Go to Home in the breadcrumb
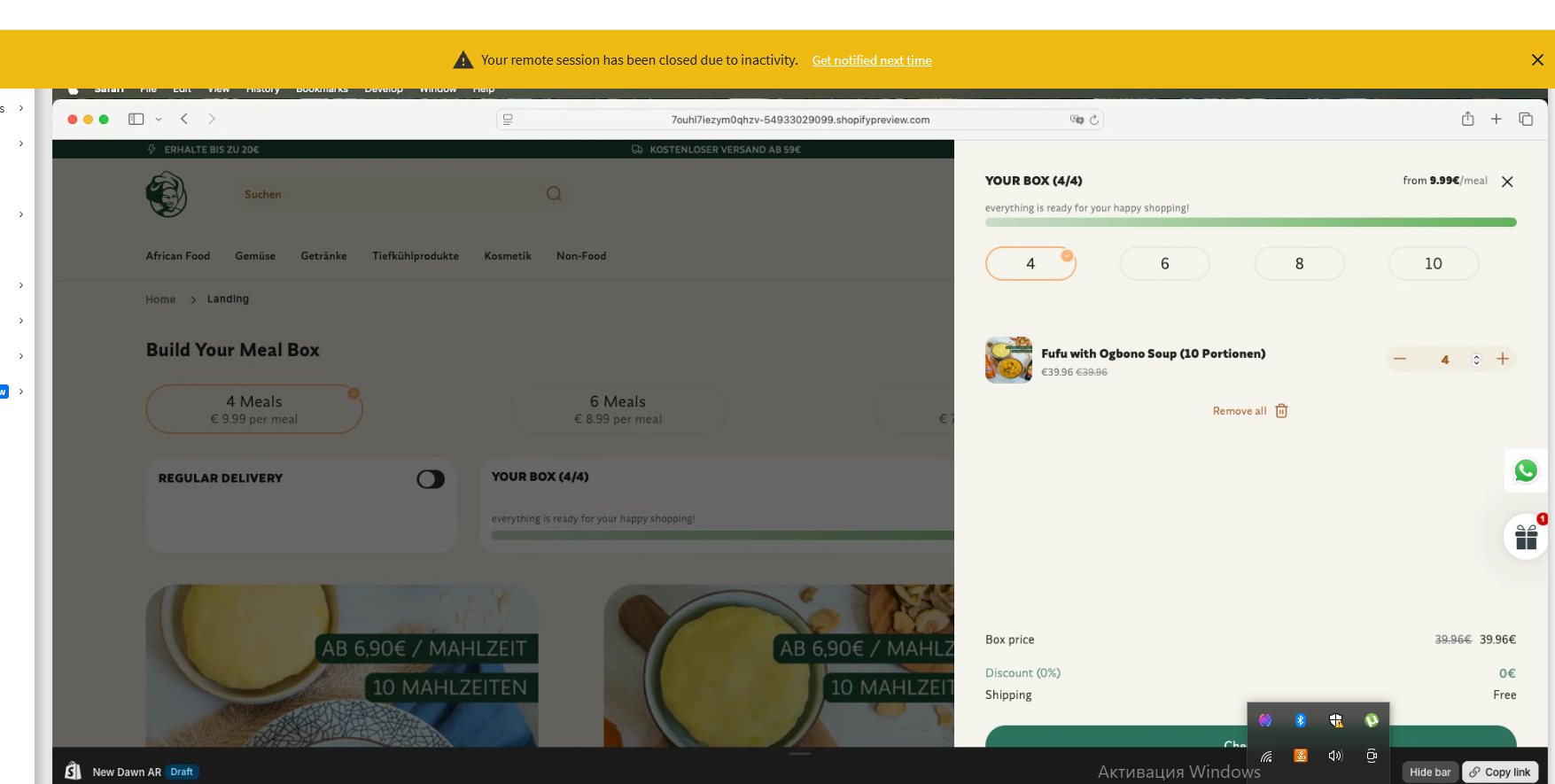This screenshot has width=1555, height=784. coord(160,299)
